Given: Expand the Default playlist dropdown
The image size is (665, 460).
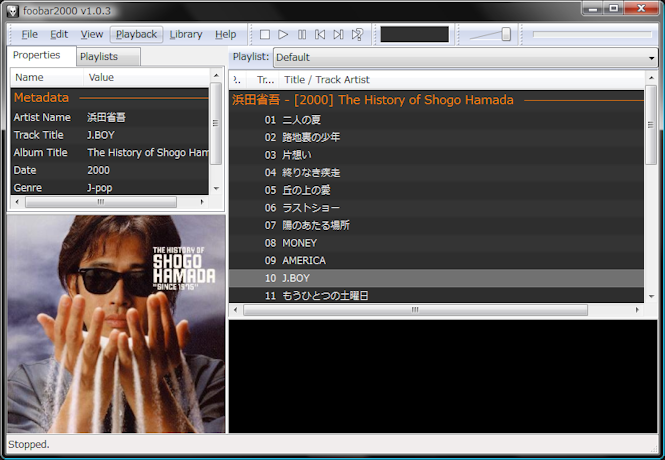Looking at the screenshot, I should coord(466,57).
